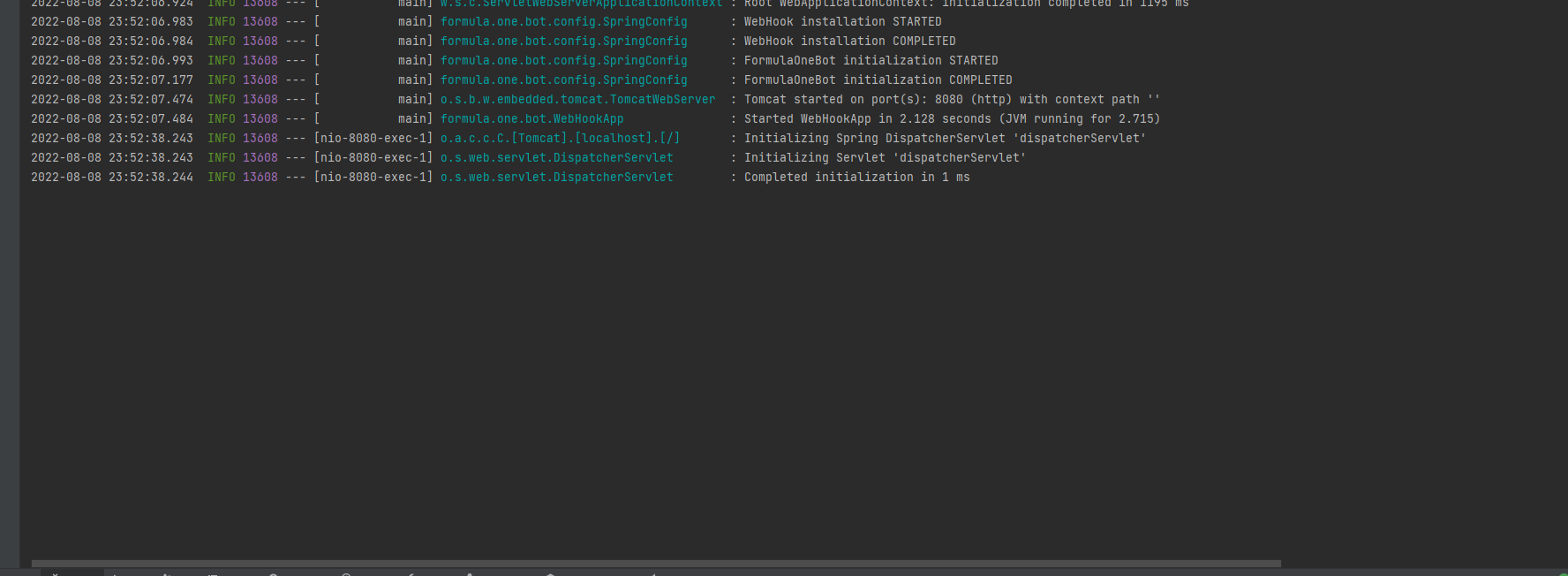Open SpringConfig link on FormulaOneBot initialization COMPLETED line

tap(563, 80)
